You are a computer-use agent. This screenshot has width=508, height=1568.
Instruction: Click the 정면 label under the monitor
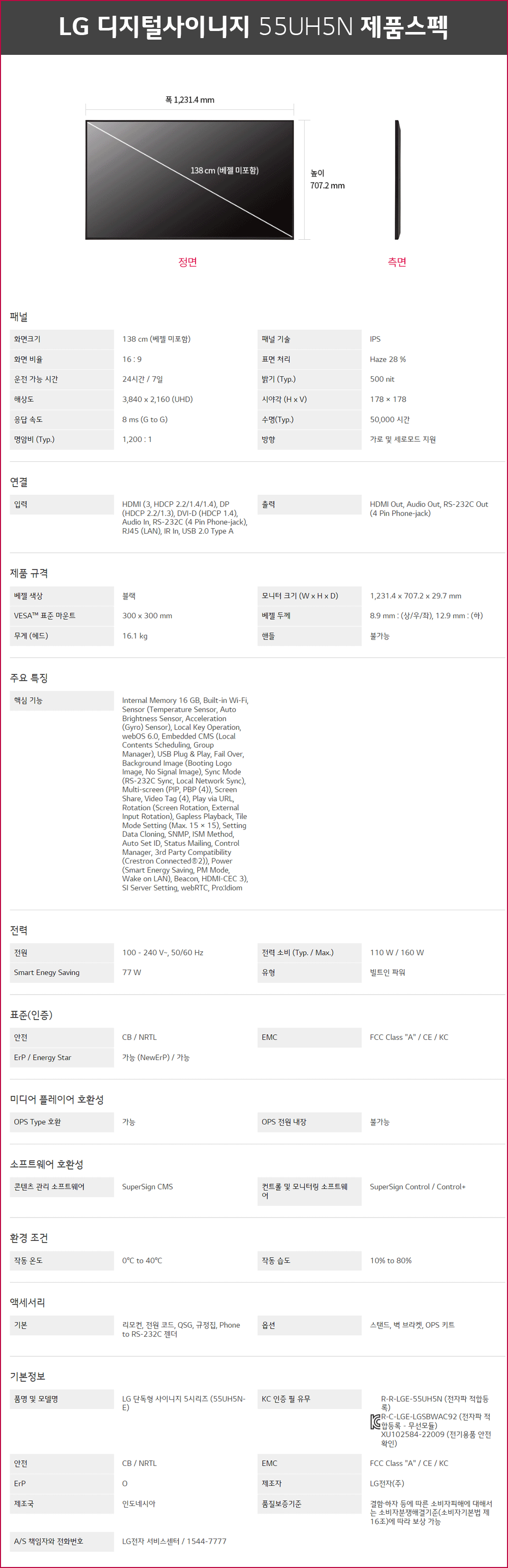(187, 262)
